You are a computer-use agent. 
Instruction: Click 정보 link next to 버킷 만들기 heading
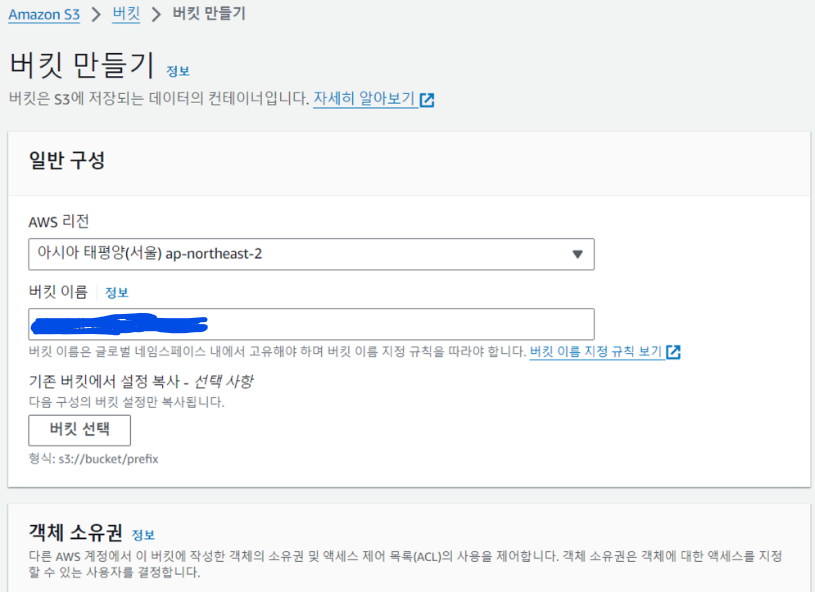coord(178,71)
